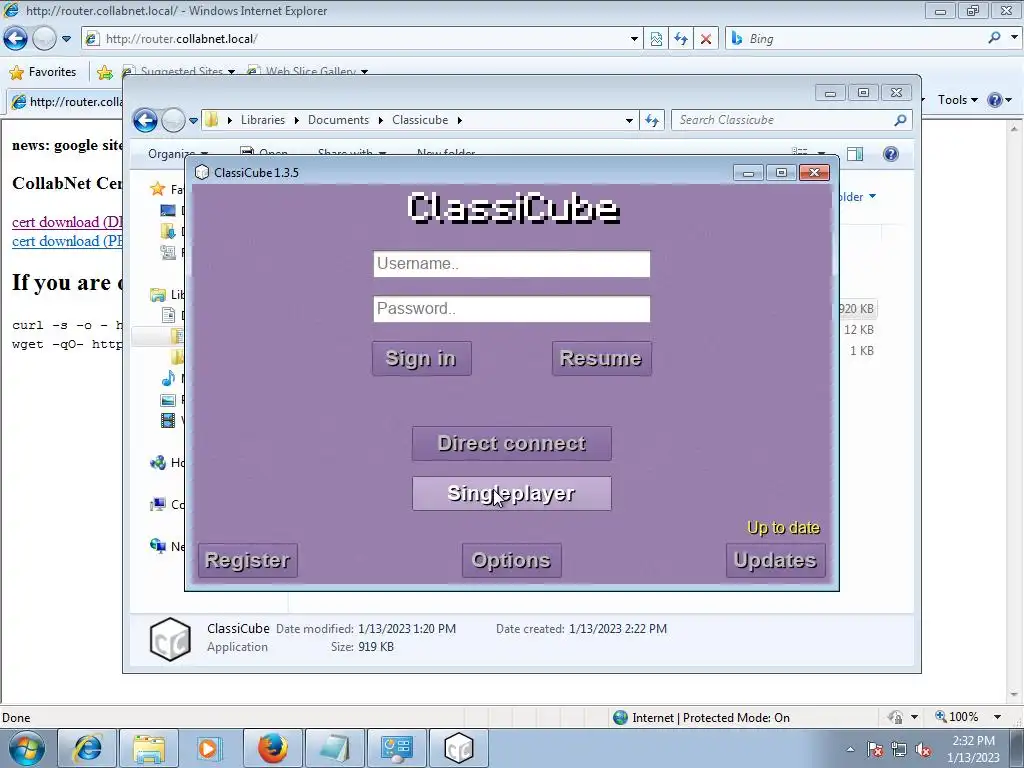Click ClassiCube icon in taskbar
This screenshot has width=1024, height=768.
tap(458, 748)
